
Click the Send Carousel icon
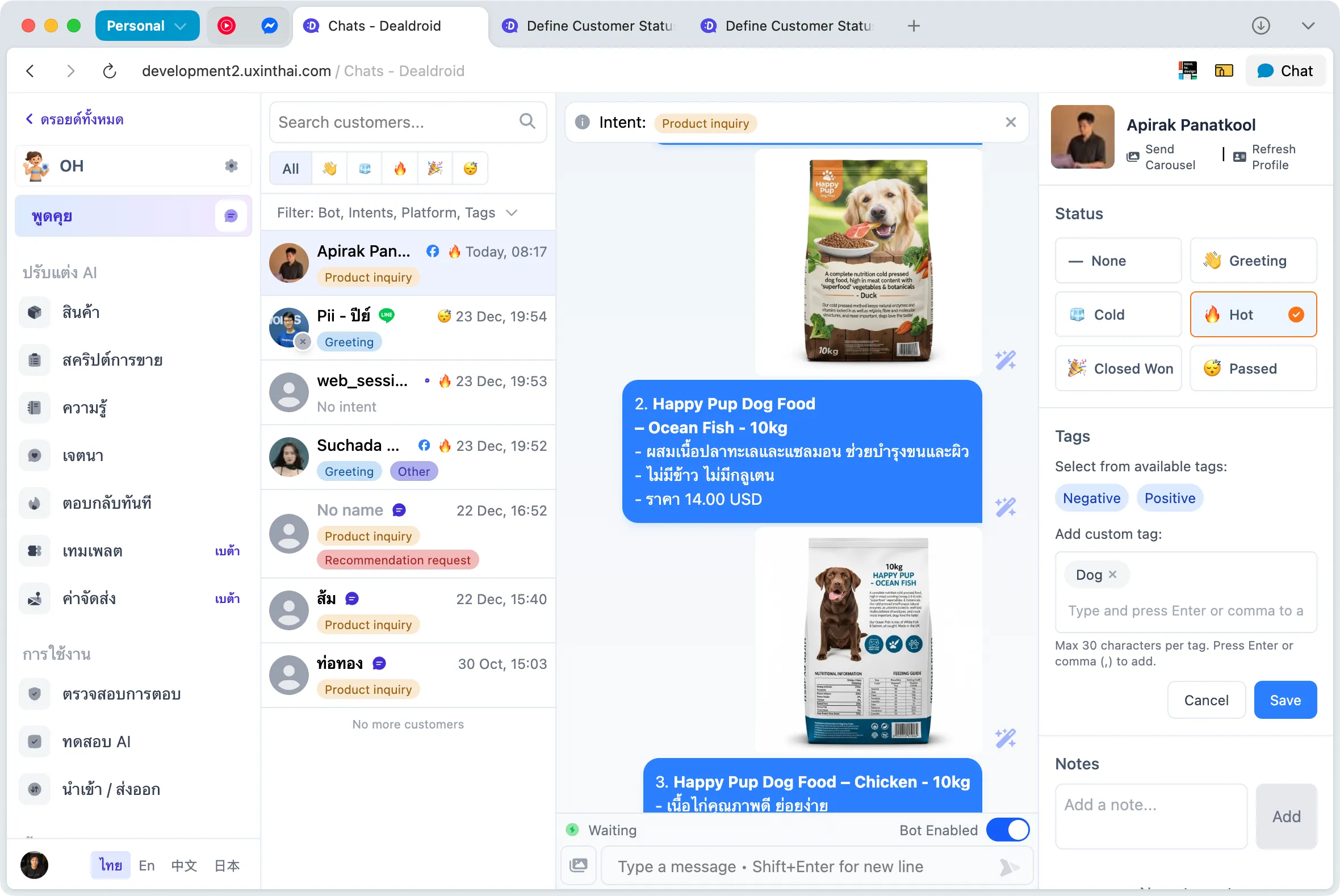tap(1133, 157)
